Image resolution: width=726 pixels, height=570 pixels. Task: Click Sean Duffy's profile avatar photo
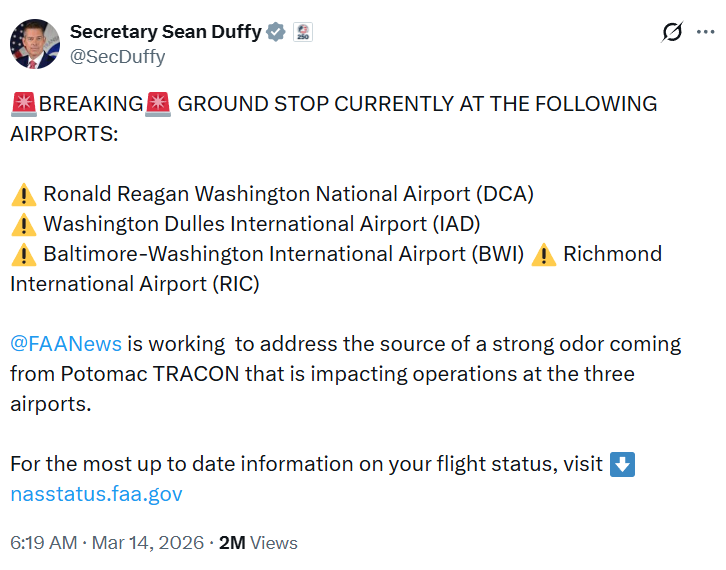35,44
